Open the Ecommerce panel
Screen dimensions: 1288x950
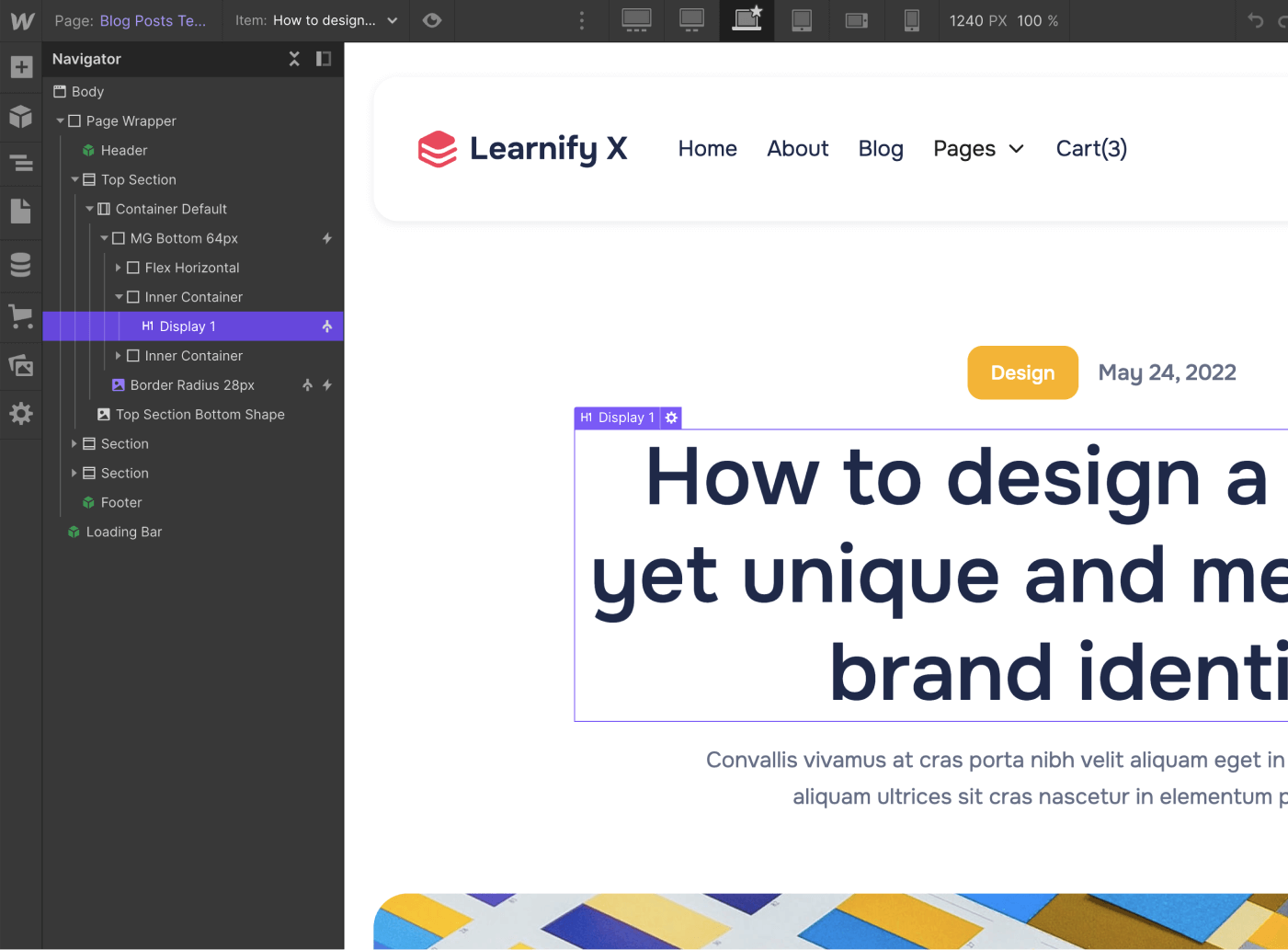tap(20, 316)
